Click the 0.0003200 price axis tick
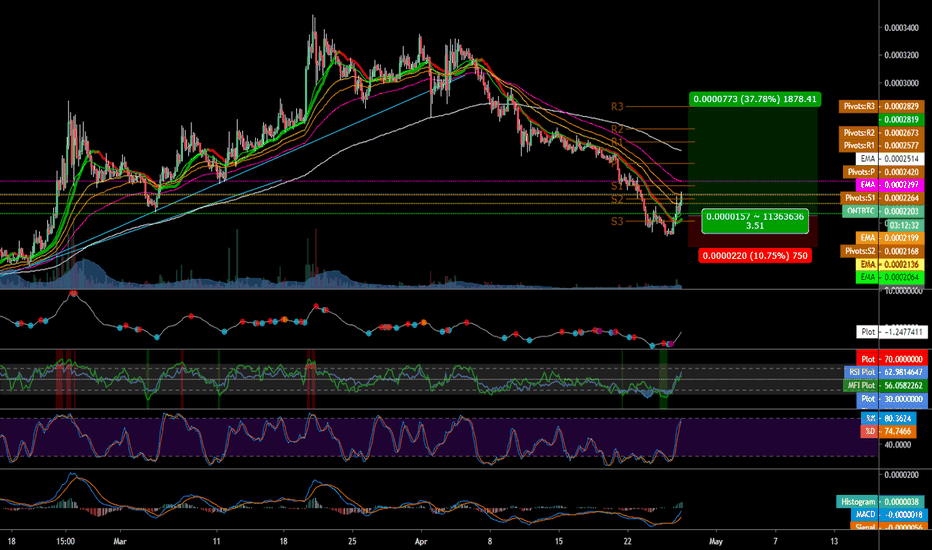 click(901, 55)
